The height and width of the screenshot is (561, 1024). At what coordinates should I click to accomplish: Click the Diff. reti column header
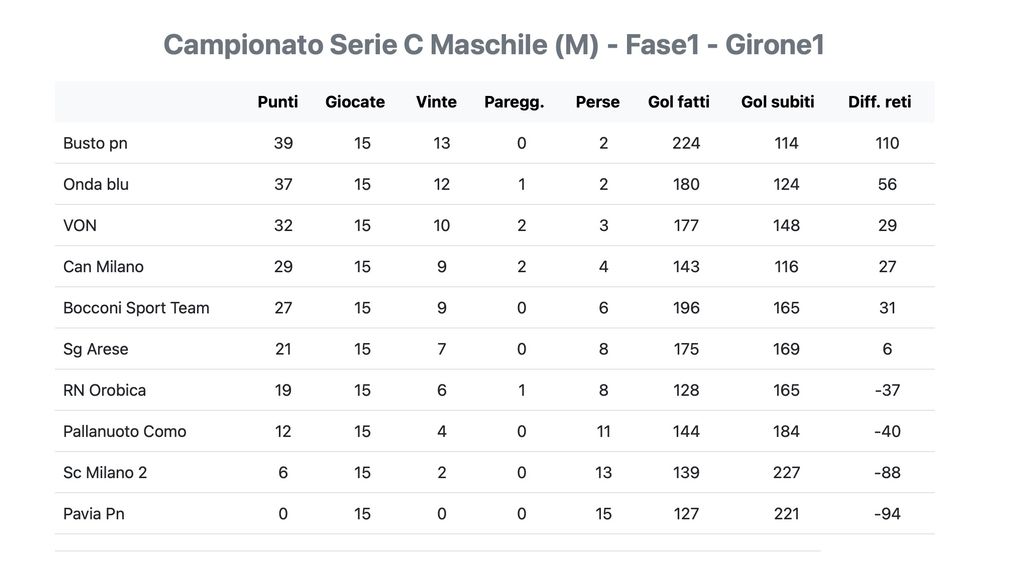click(879, 102)
